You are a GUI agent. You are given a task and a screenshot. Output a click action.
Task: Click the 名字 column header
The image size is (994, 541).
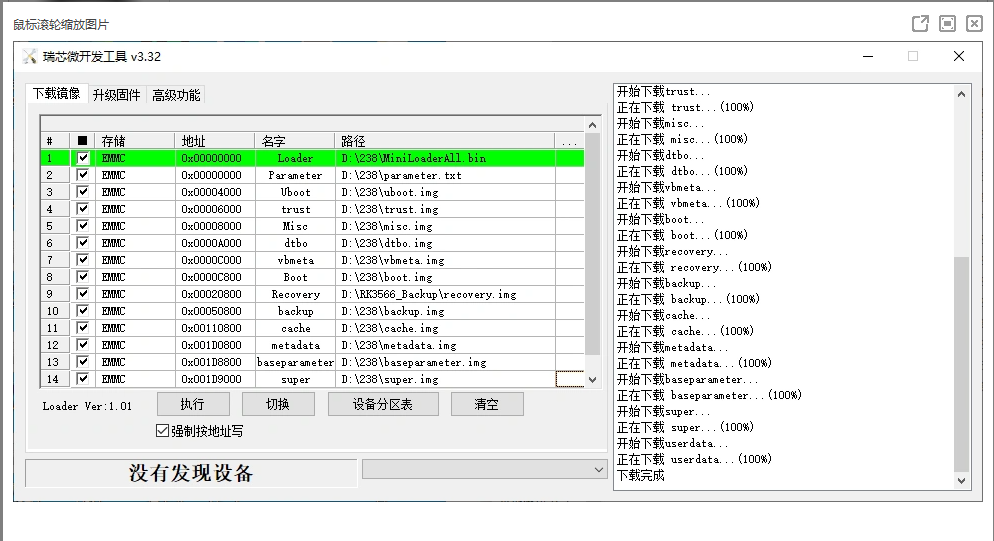(x=294, y=141)
